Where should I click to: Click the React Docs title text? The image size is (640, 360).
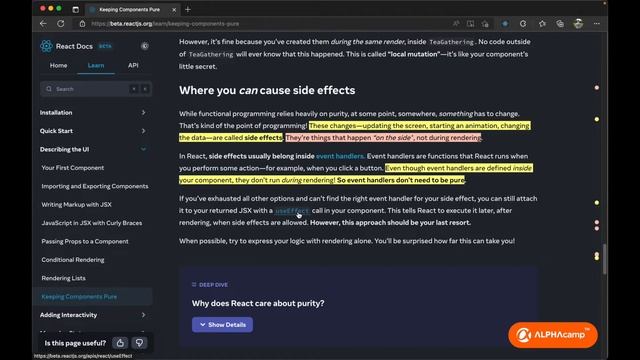74,46
